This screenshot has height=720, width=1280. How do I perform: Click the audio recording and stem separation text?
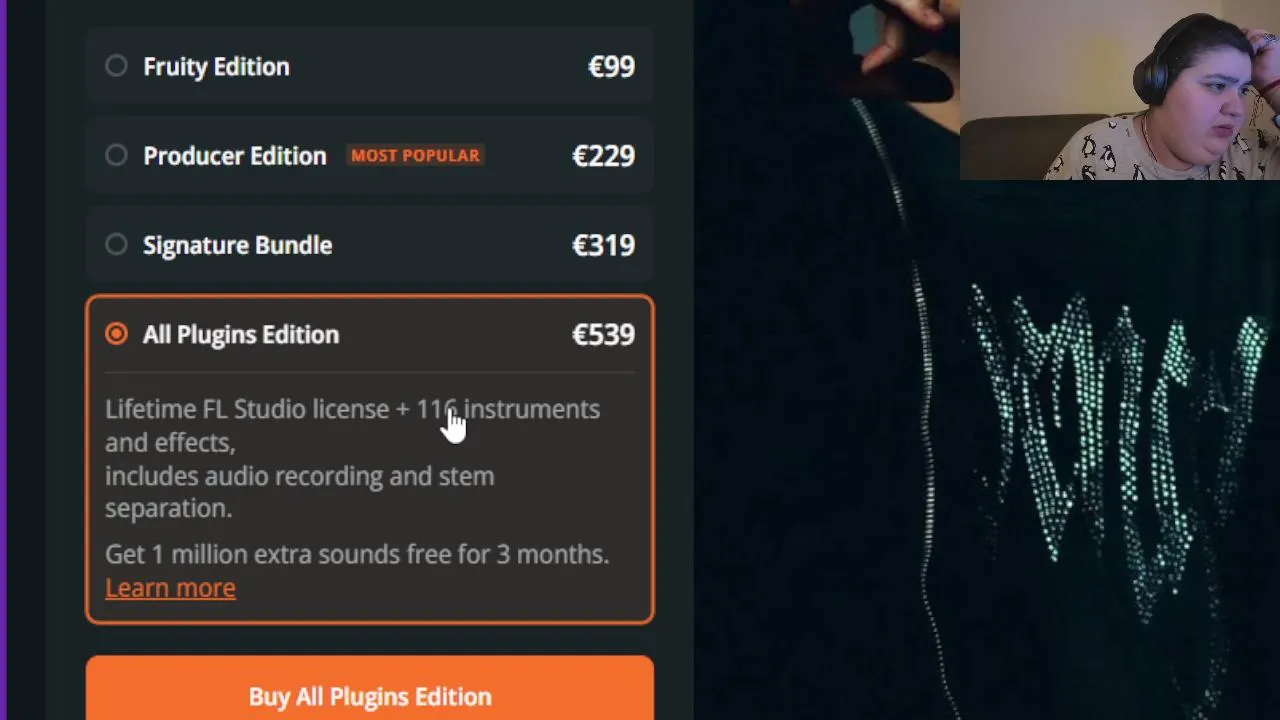pos(300,492)
